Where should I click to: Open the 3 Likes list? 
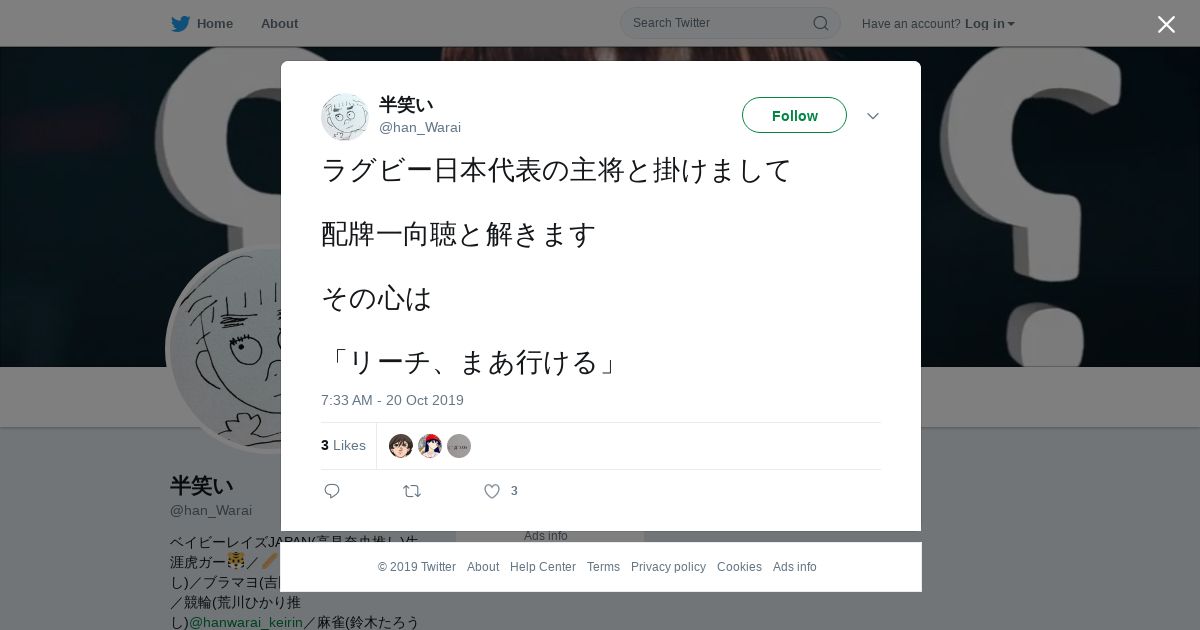click(x=343, y=445)
